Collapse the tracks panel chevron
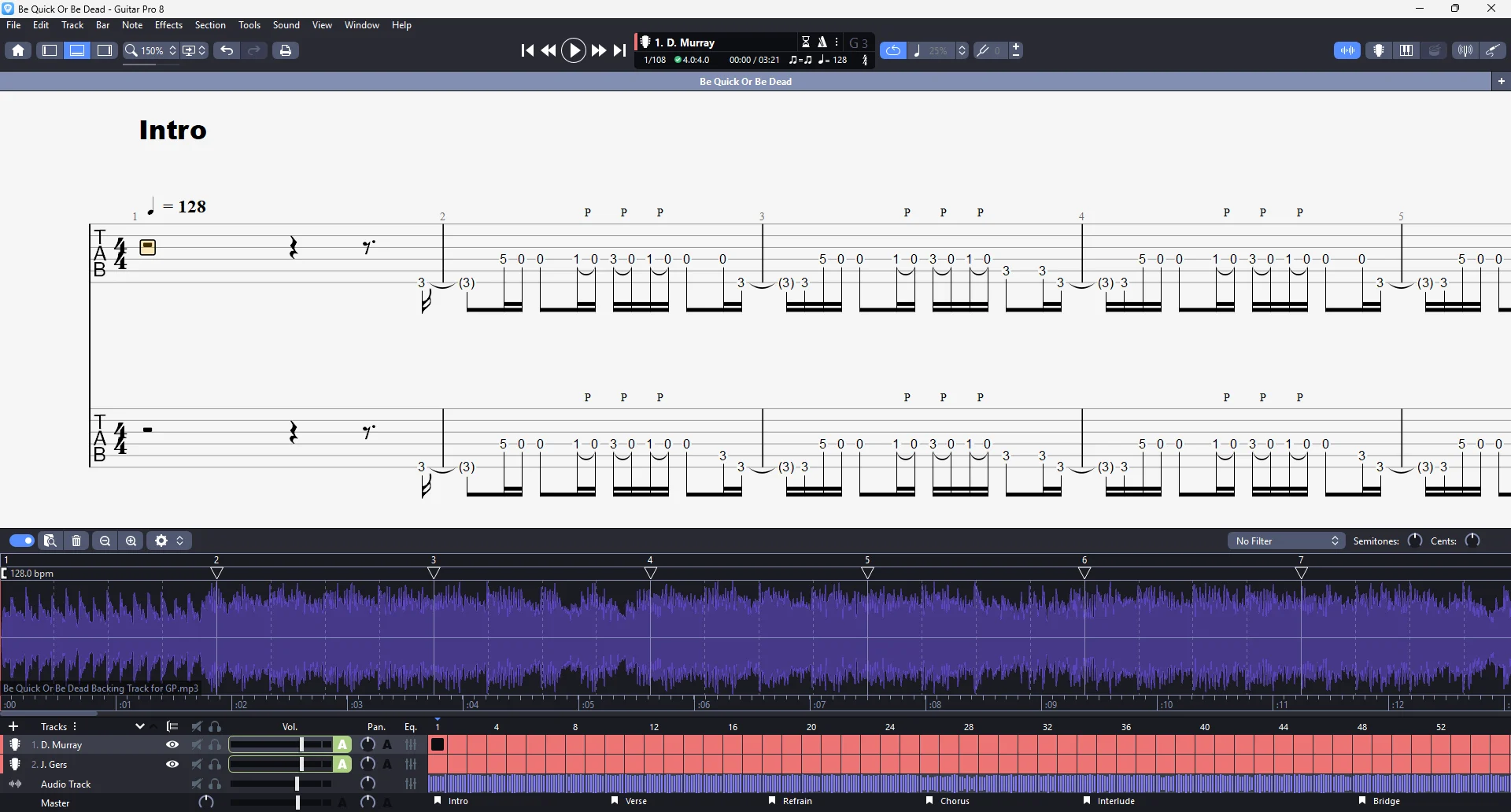The height and width of the screenshot is (812, 1511). [140, 726]
